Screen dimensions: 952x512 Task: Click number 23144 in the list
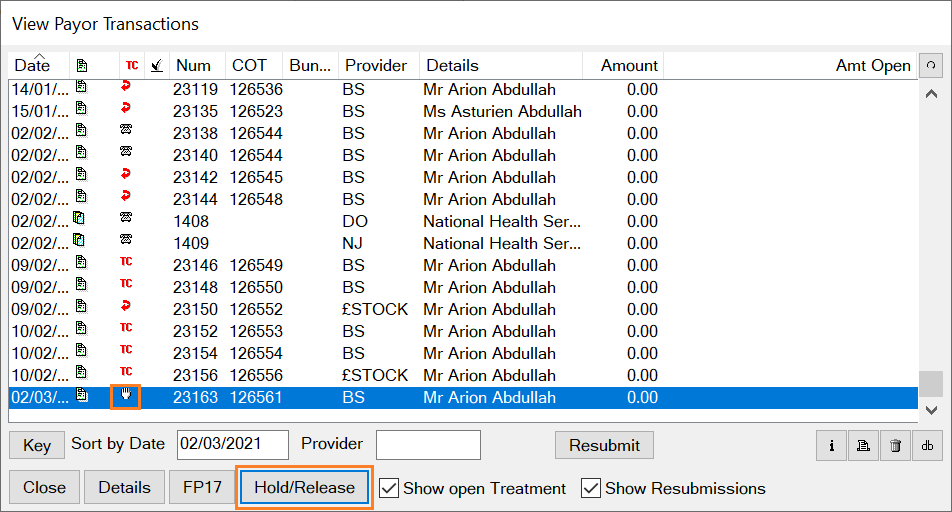pyautogui.click(x=195, y=199)
